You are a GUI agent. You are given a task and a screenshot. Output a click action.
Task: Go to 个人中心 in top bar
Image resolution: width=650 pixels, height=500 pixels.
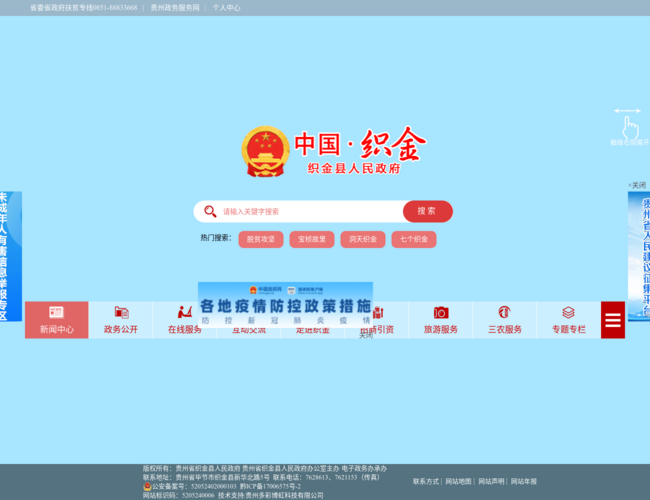pos(226,7)
